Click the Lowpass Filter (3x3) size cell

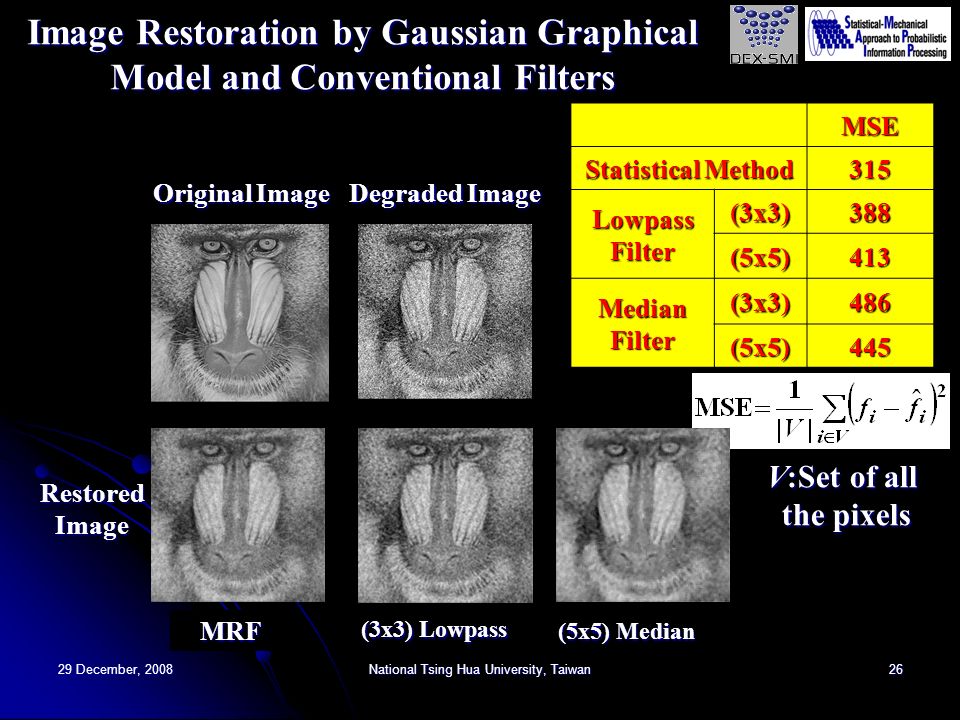760,212
